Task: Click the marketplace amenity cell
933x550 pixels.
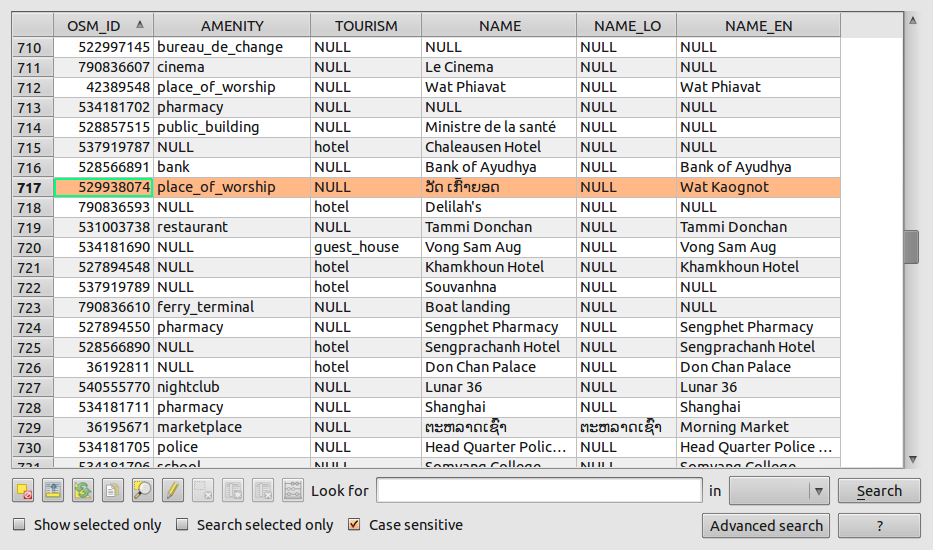Action: pos(232,427)
